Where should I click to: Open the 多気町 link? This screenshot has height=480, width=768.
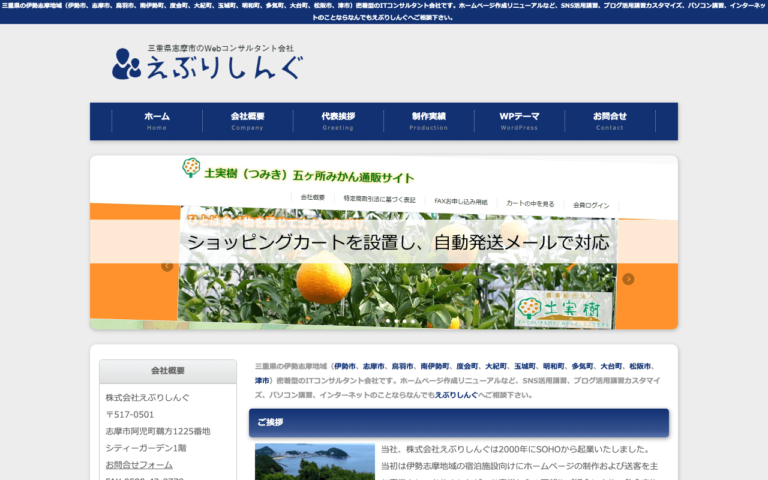582,366
